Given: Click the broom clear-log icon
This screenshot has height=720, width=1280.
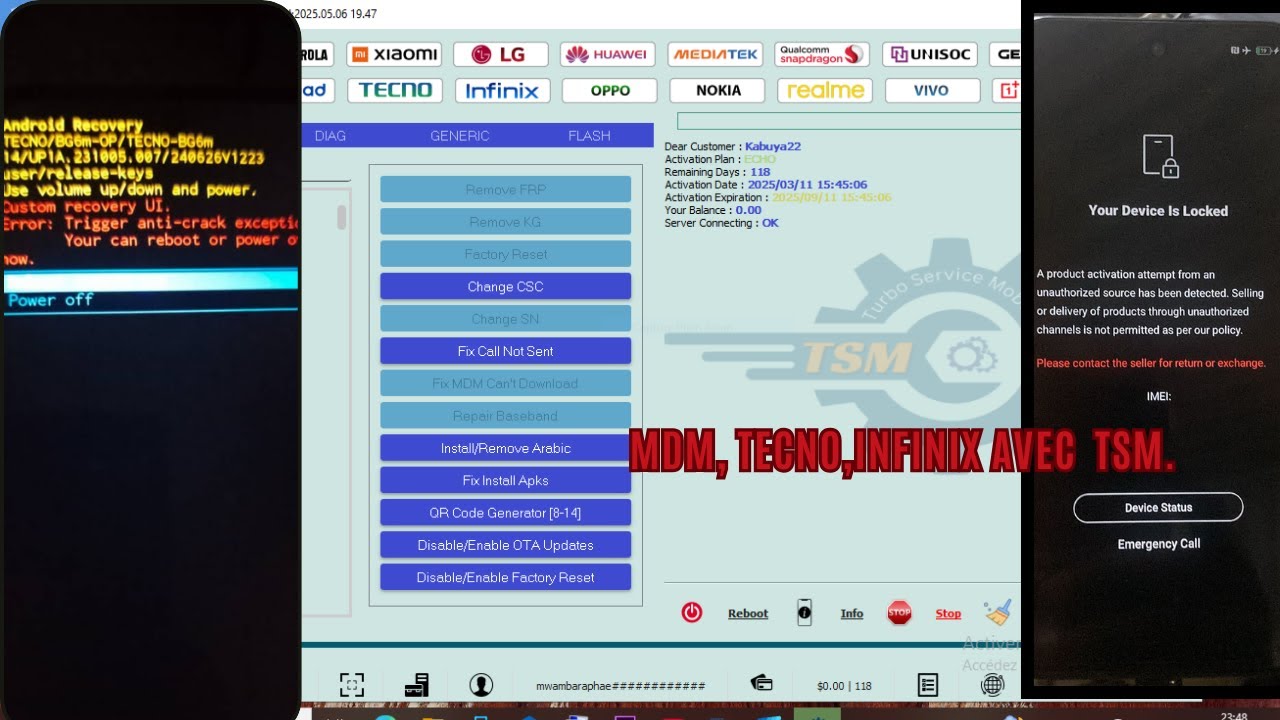Looking at the screenshot, I should click(997, 611).
